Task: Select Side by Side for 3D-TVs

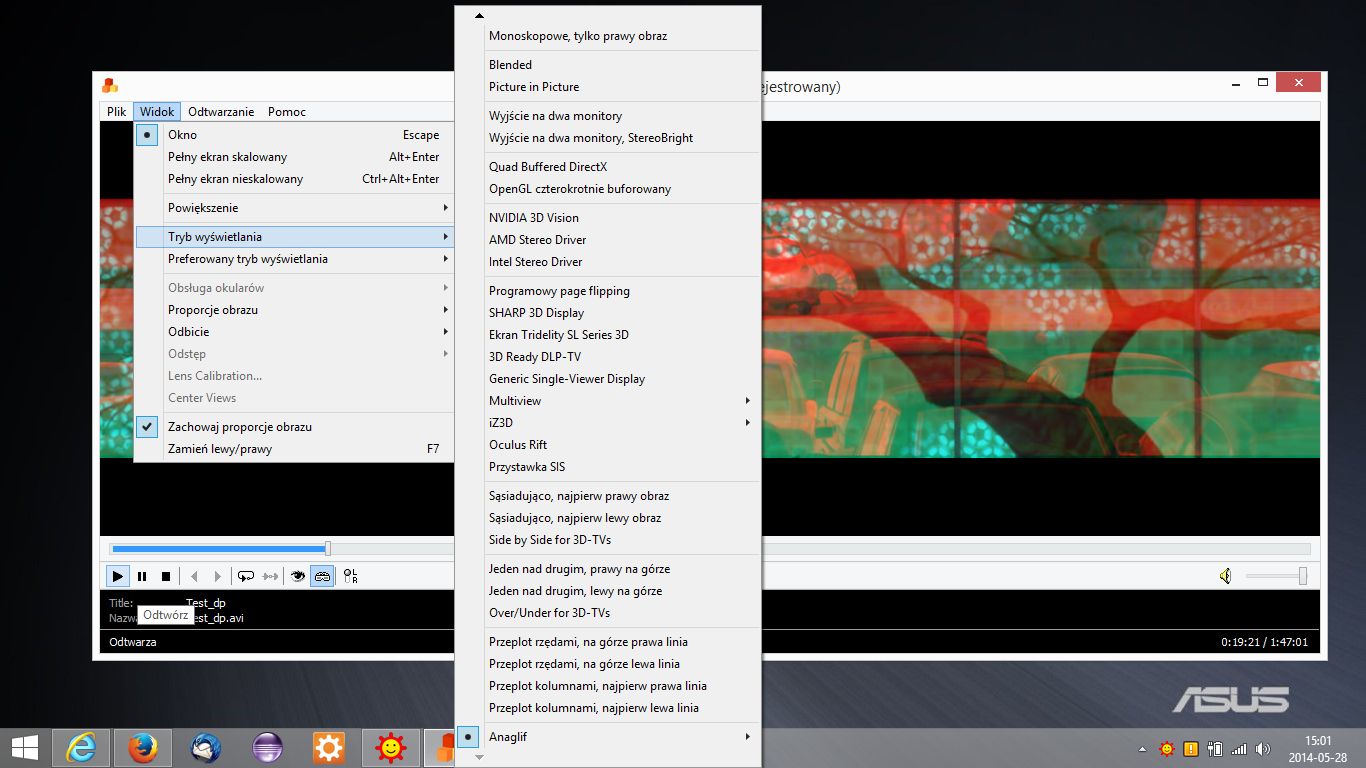Action: click(x=608, y=540)
